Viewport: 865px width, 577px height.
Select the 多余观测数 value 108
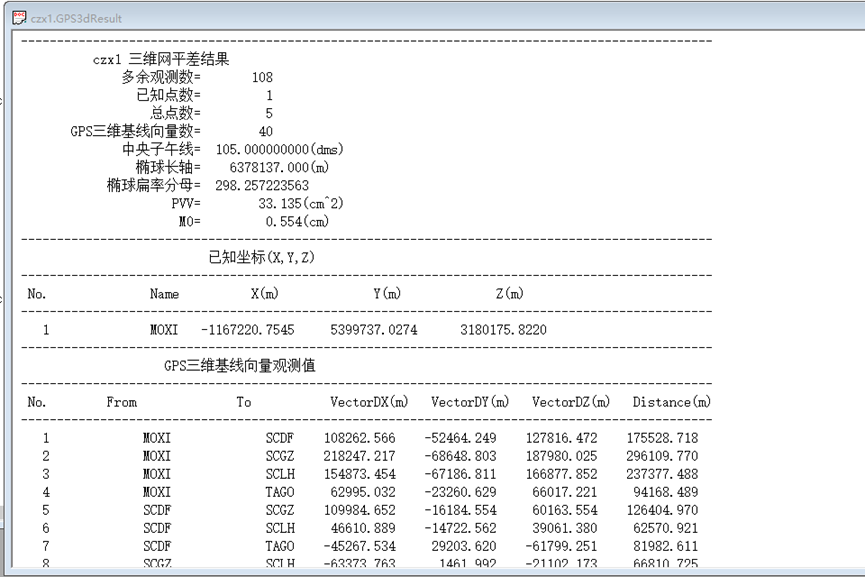(260, 76)
